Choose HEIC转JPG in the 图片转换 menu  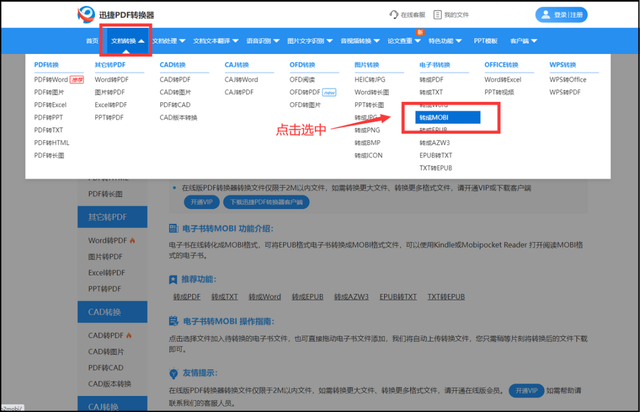[370, 80]
